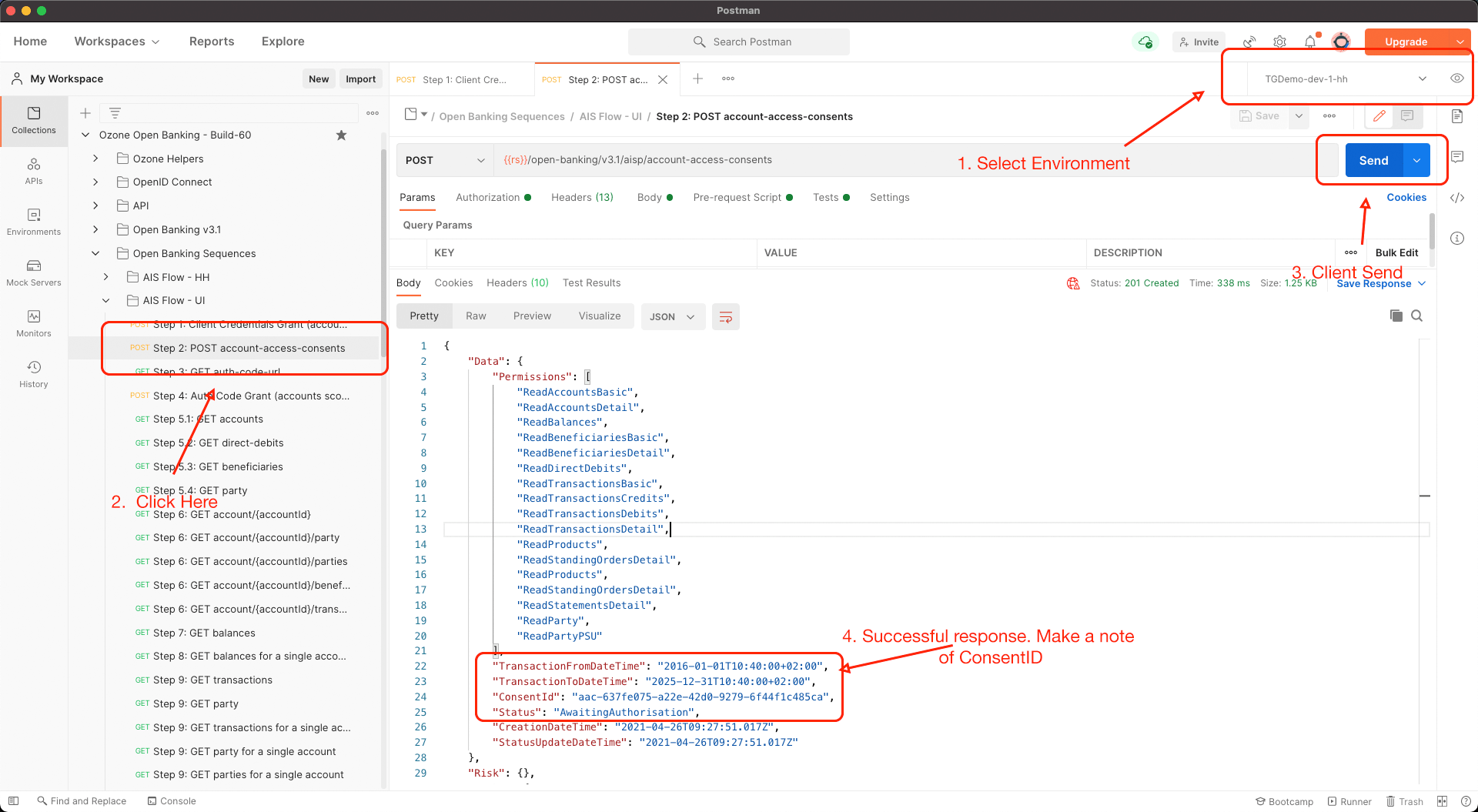The image size is (1478, 812).
Task: Open the History sidebar panel
Action: [x=34, y=374]
